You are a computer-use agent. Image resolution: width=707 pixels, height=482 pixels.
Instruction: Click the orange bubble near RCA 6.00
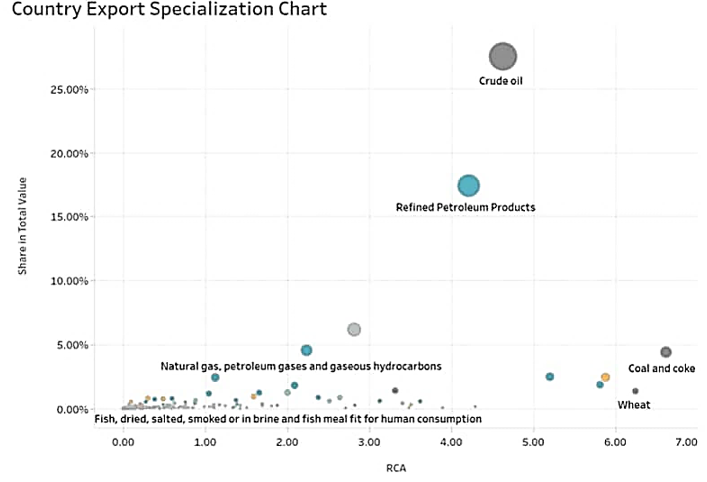605,377
